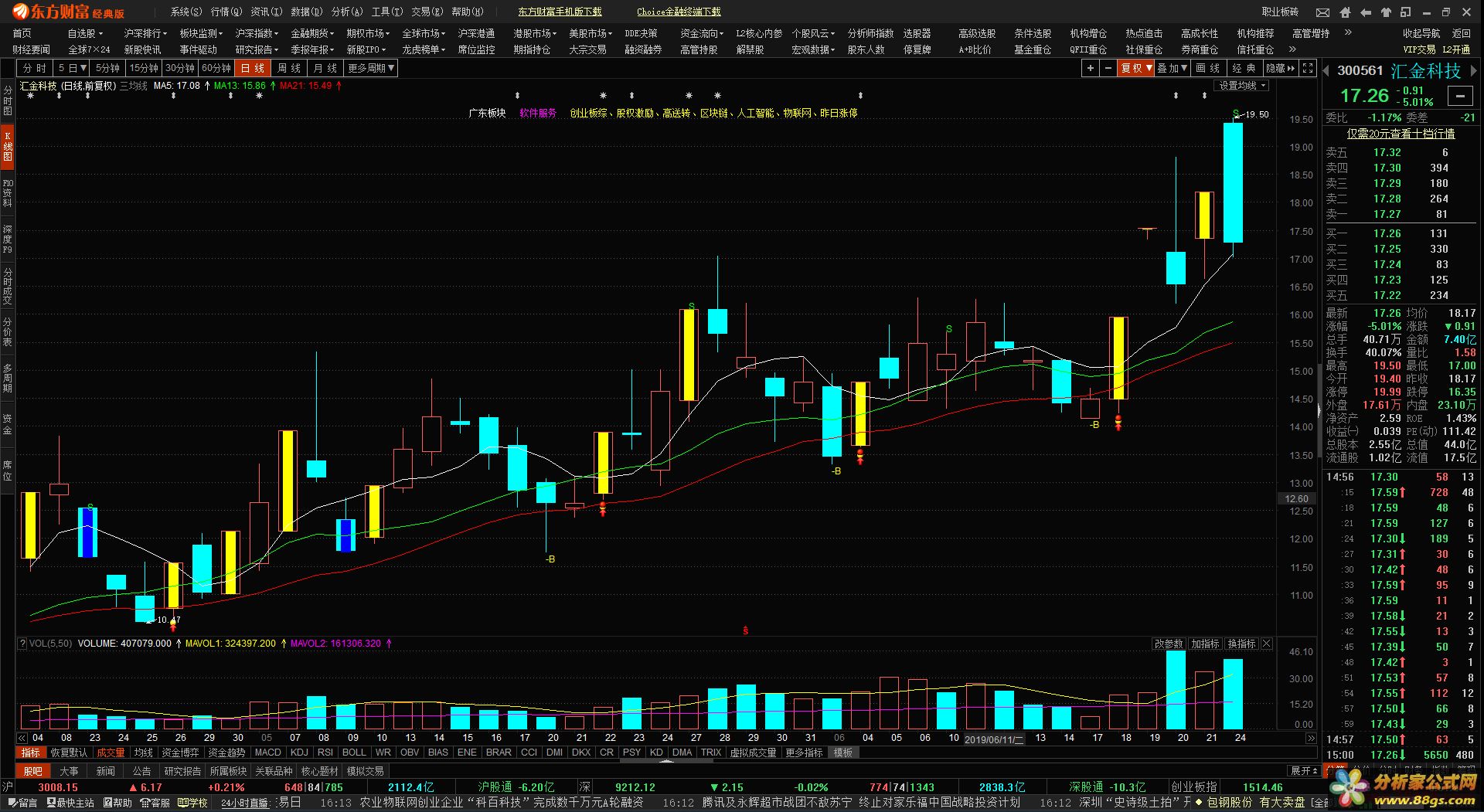This screenshot has height=812, width=1484.
Task: Open 自选股 dropdown in navigation
Action: coord(85,33)
